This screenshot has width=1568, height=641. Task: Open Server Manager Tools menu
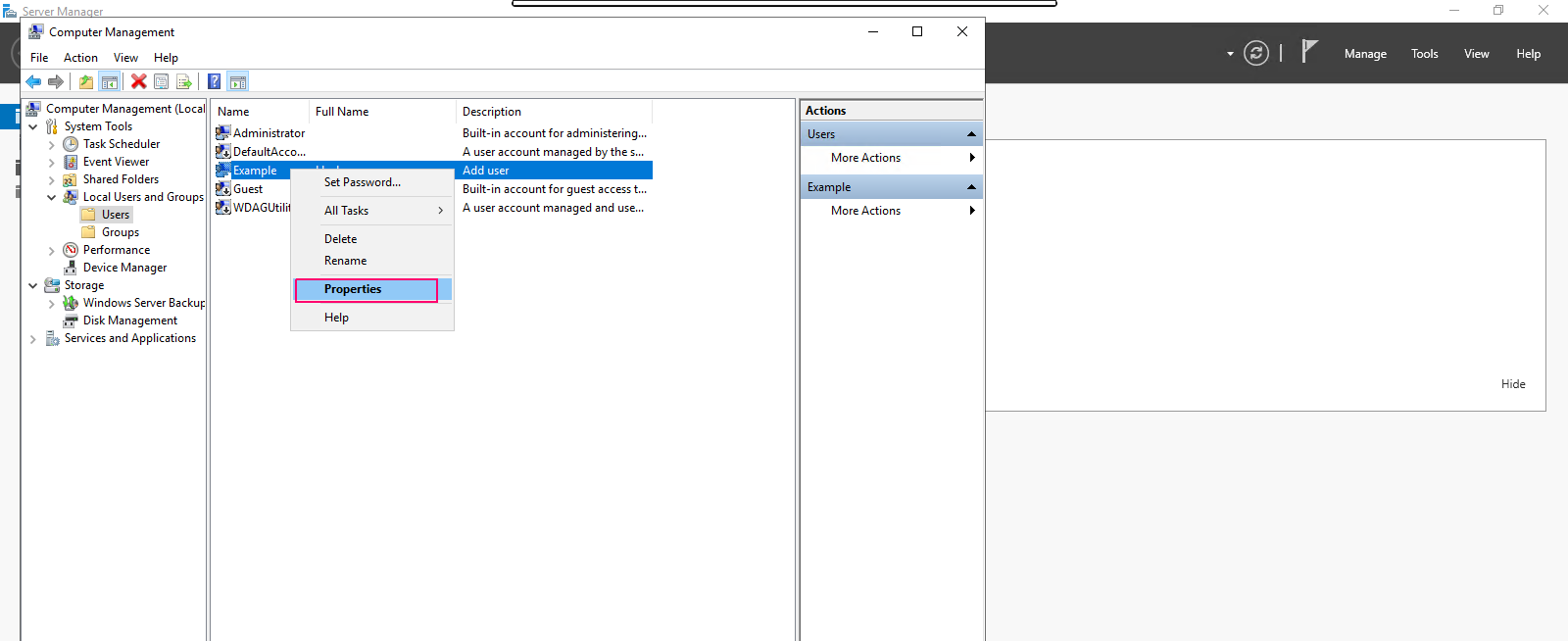pos(1425,54)
